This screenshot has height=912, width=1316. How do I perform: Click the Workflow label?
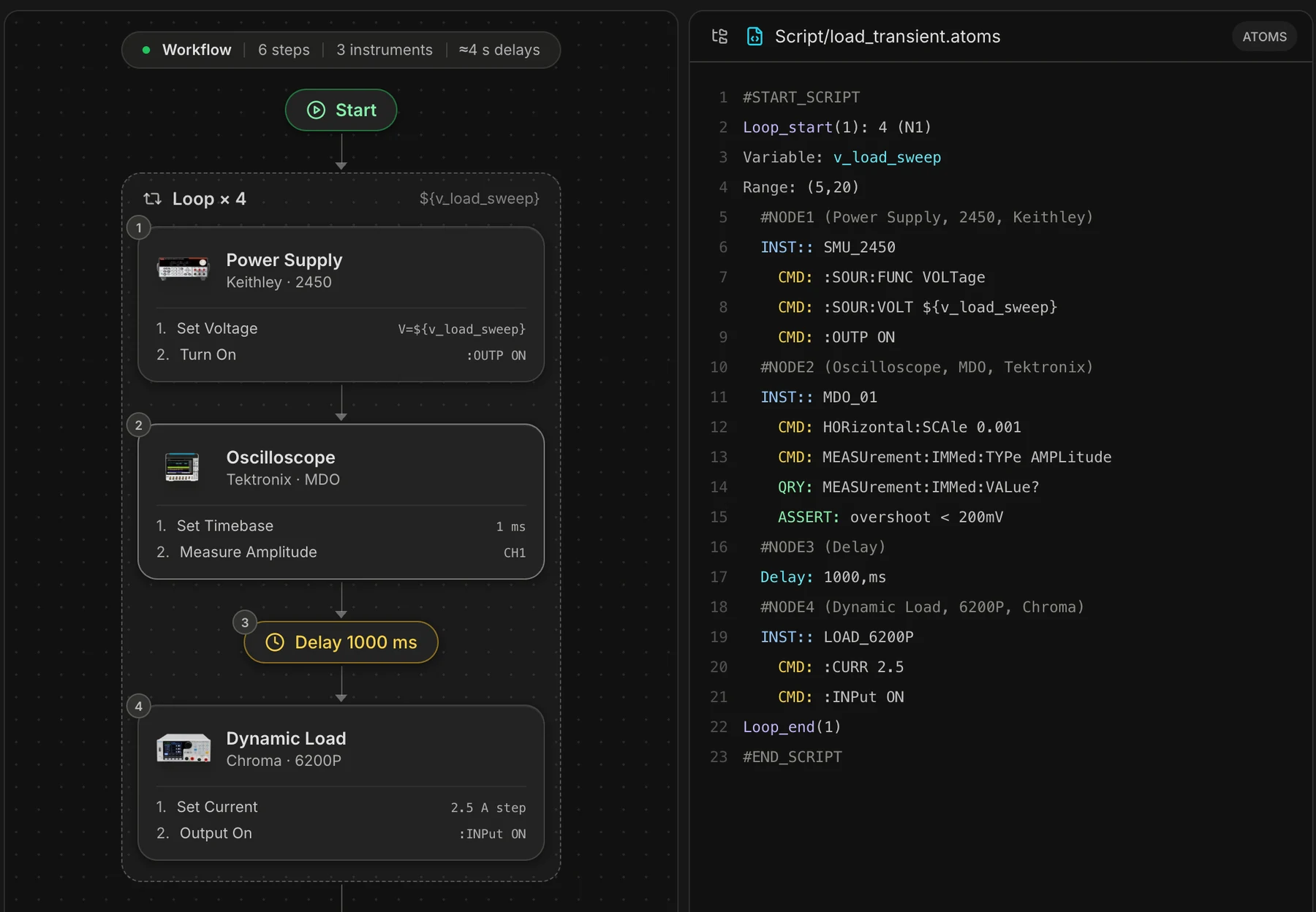[x=197, y=50]
